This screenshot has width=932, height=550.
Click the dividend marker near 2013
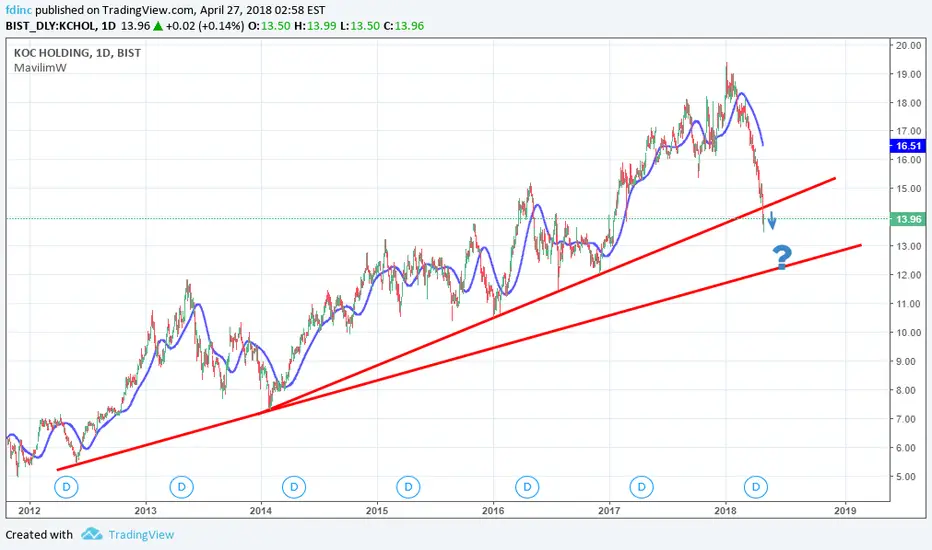click(x=181, y=487)
